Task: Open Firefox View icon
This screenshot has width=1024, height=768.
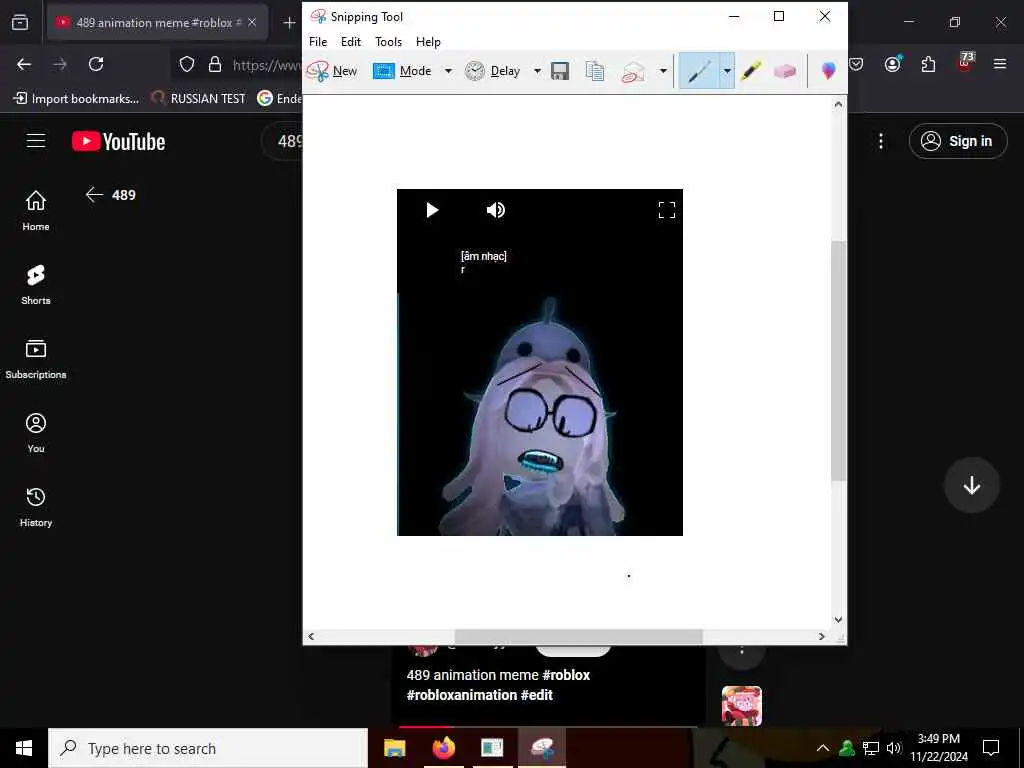Action: click(x=20, y=23)
